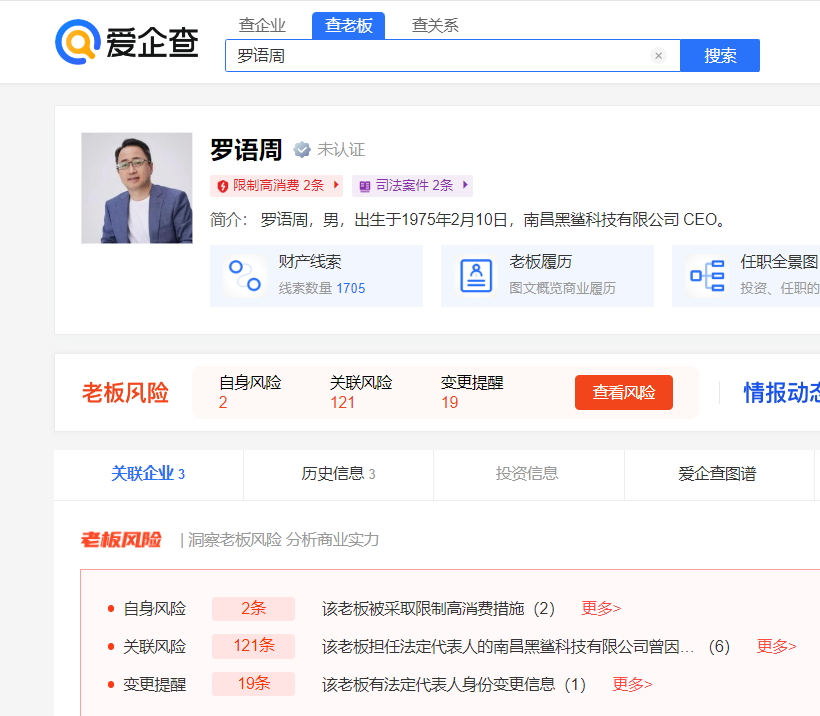Open the 关联企业 3 tab
Image resolution: width=820 pixels, height=716 pixels.
tap(149, 474)
